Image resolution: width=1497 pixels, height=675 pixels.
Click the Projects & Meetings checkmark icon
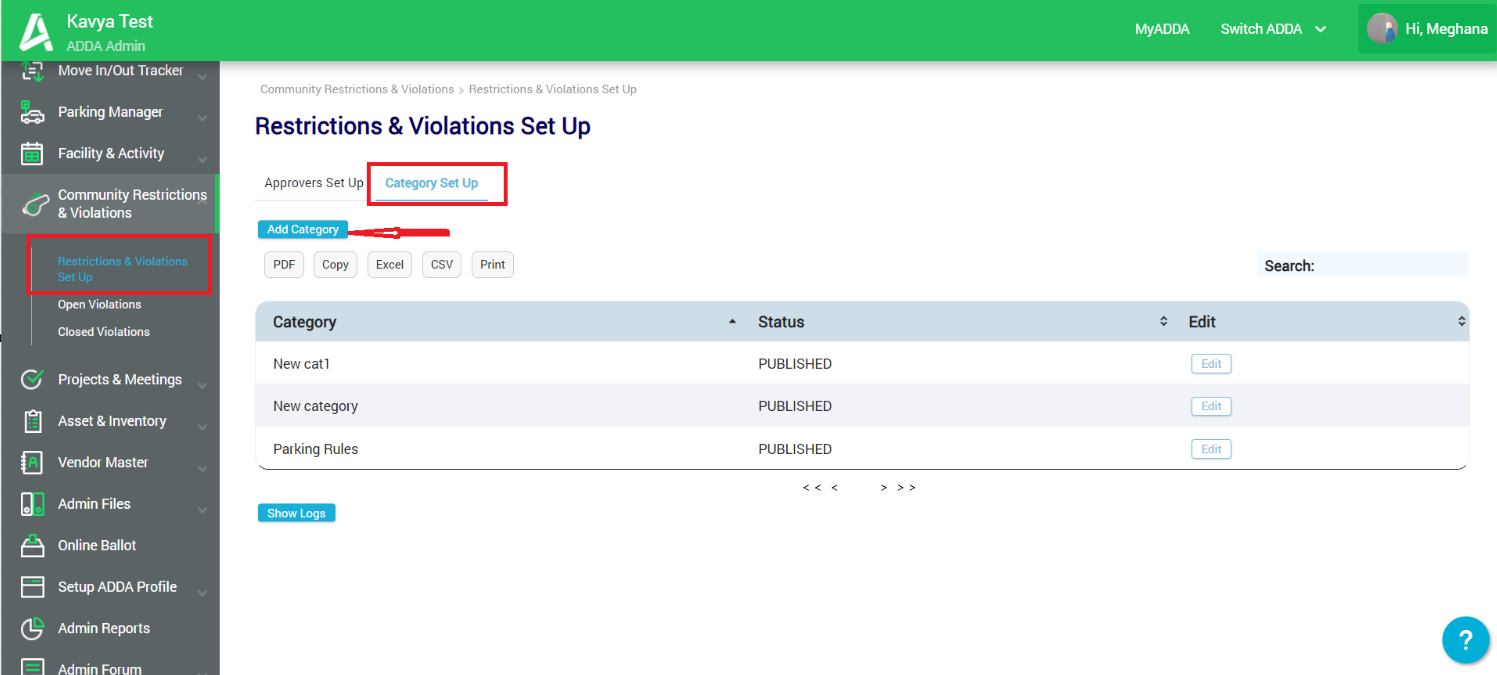pyautogui.click(x=33, y=379)
